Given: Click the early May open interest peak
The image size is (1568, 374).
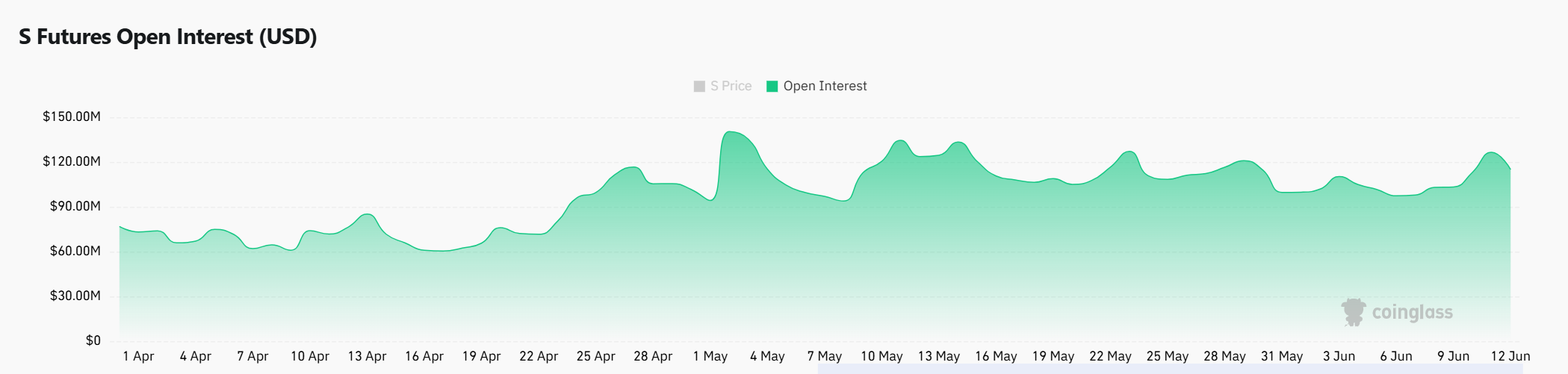Looking at the screenshot, I should (x=730, y=132).
